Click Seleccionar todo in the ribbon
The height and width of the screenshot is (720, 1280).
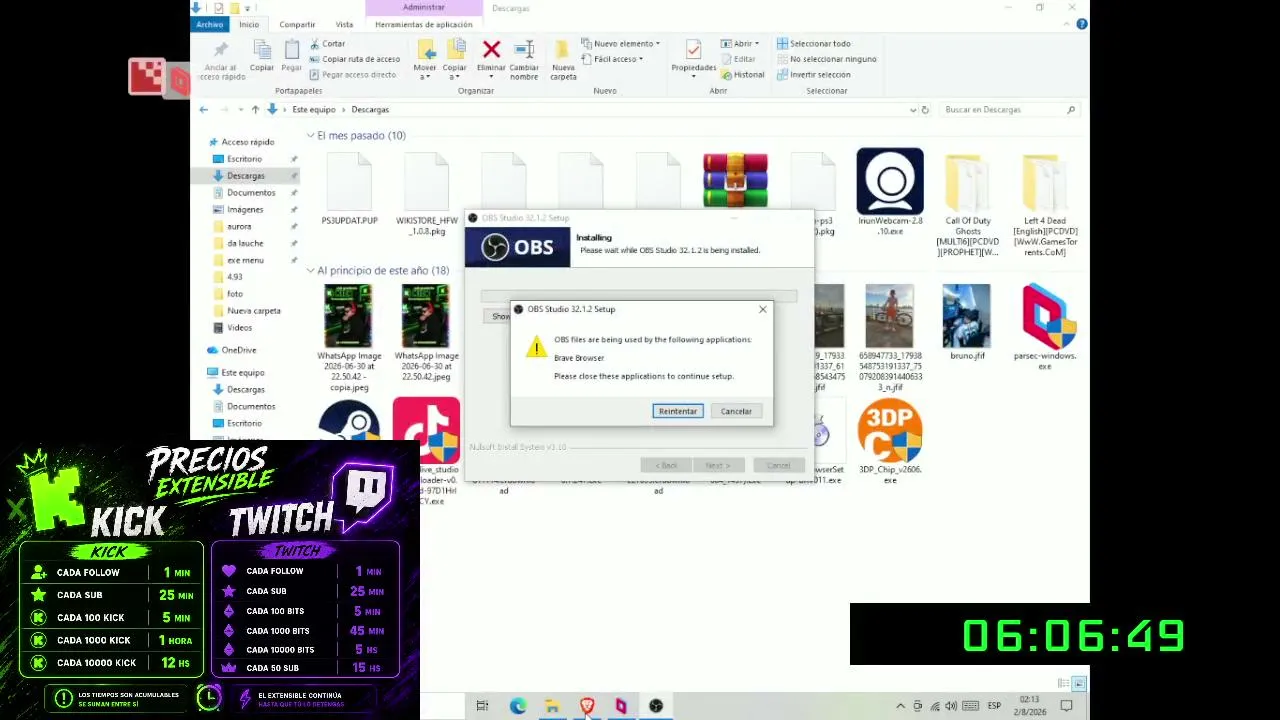(813, 44)
